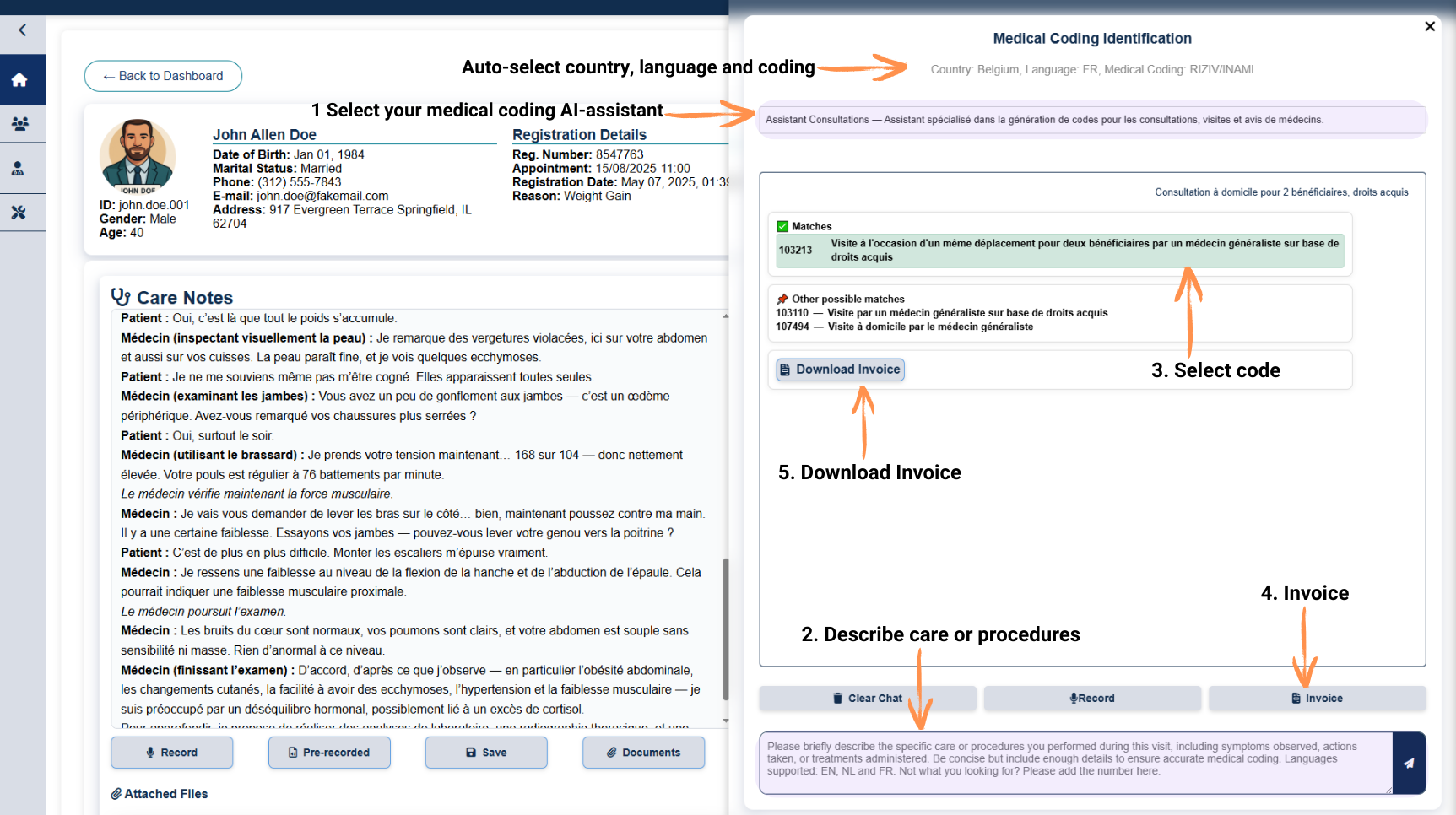Image resolution: width=1456 pixels, height=815 pixels.
Task: Download Invoice from chat result
Action: click(840, 370)
